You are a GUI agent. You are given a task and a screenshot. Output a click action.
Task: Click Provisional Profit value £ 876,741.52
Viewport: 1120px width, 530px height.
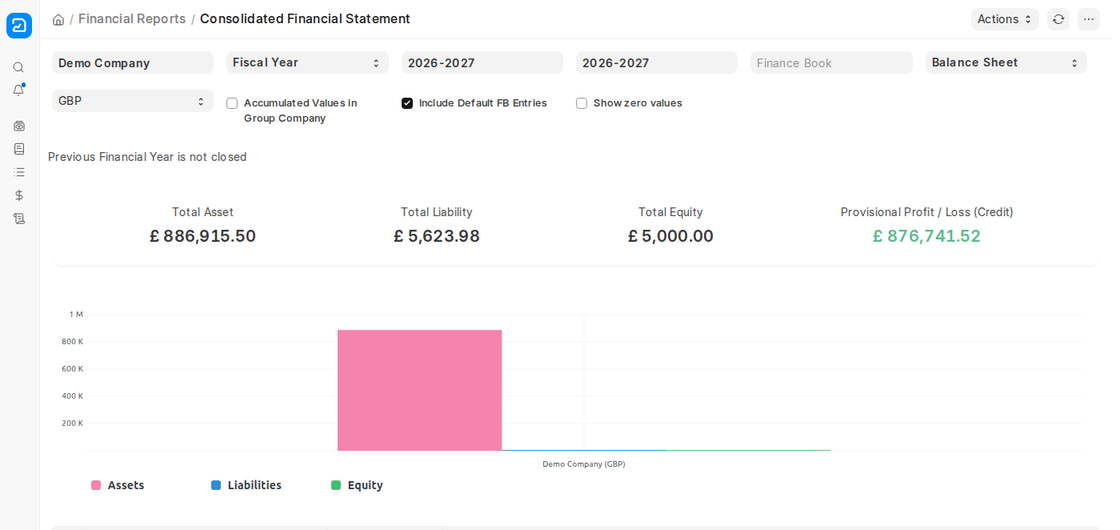point(926,236)
